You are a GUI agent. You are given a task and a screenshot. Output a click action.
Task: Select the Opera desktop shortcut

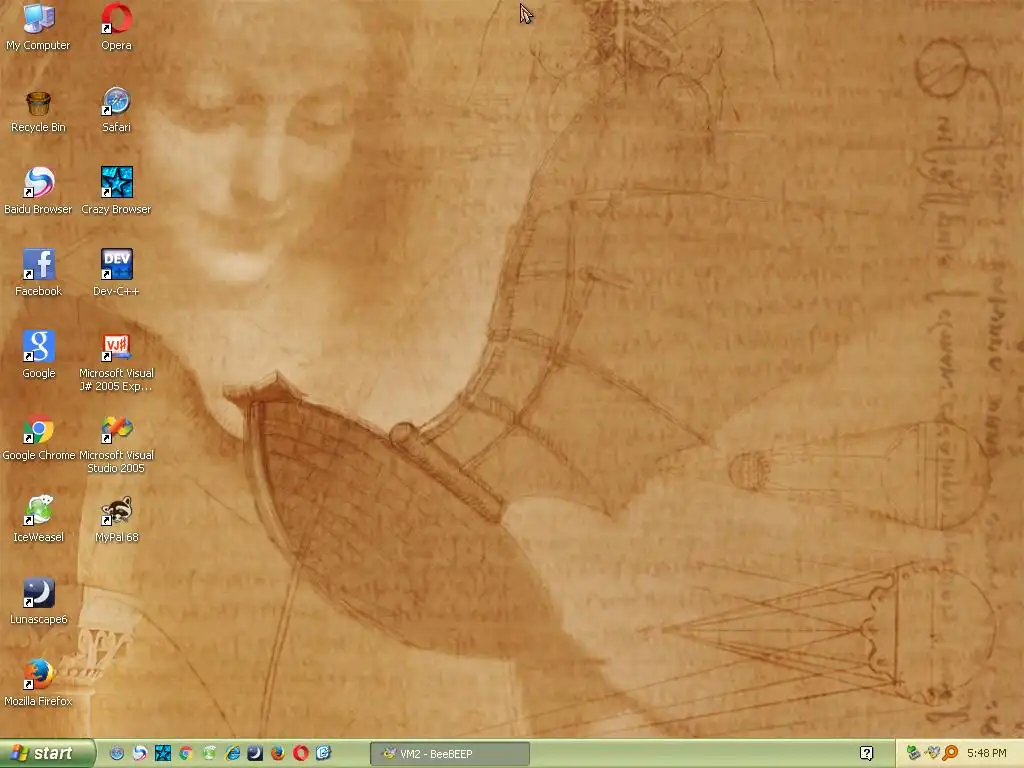pos(116,26)
